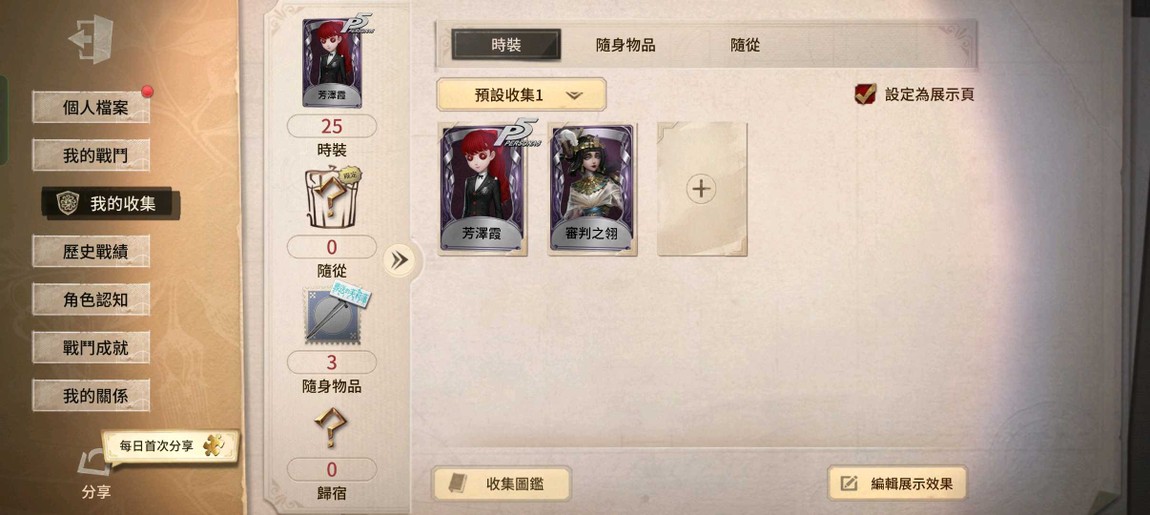Switch to the 隨身物品 tab
This screenshot has height=515, width=1150.
coord(626,45)
